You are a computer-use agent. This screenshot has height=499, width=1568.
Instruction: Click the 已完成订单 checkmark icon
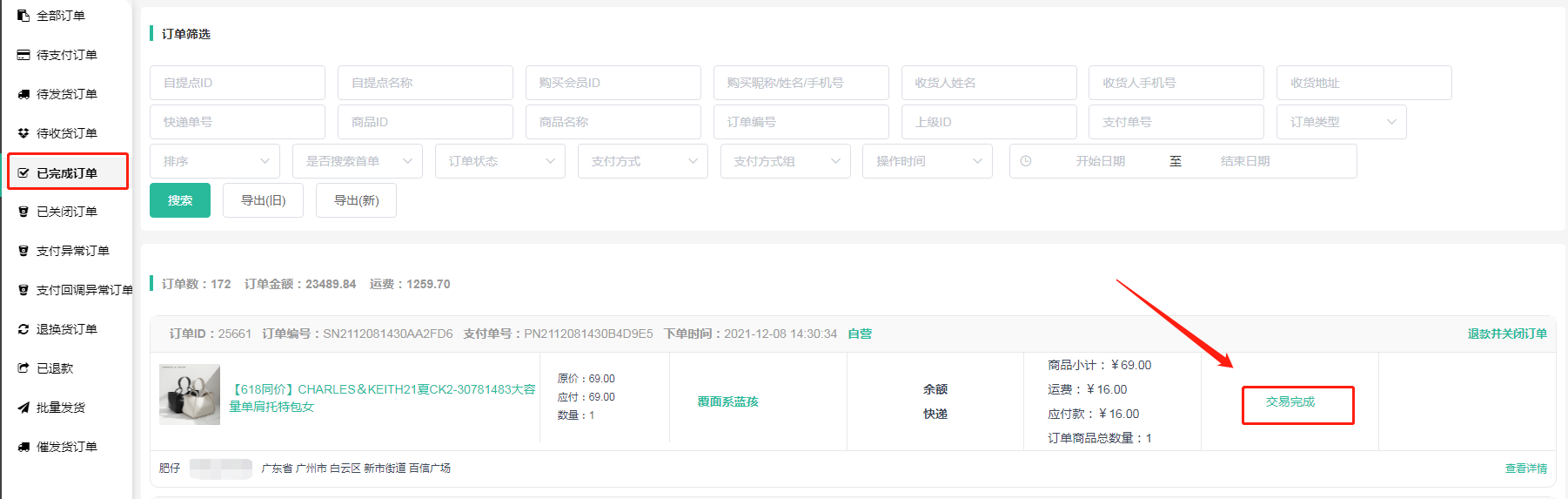tap(23, 173)
